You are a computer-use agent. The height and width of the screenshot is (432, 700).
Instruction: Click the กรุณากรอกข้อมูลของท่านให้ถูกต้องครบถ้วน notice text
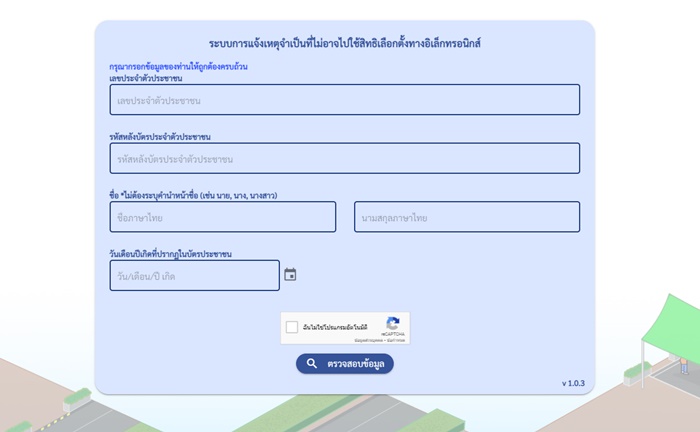[178, 66]
